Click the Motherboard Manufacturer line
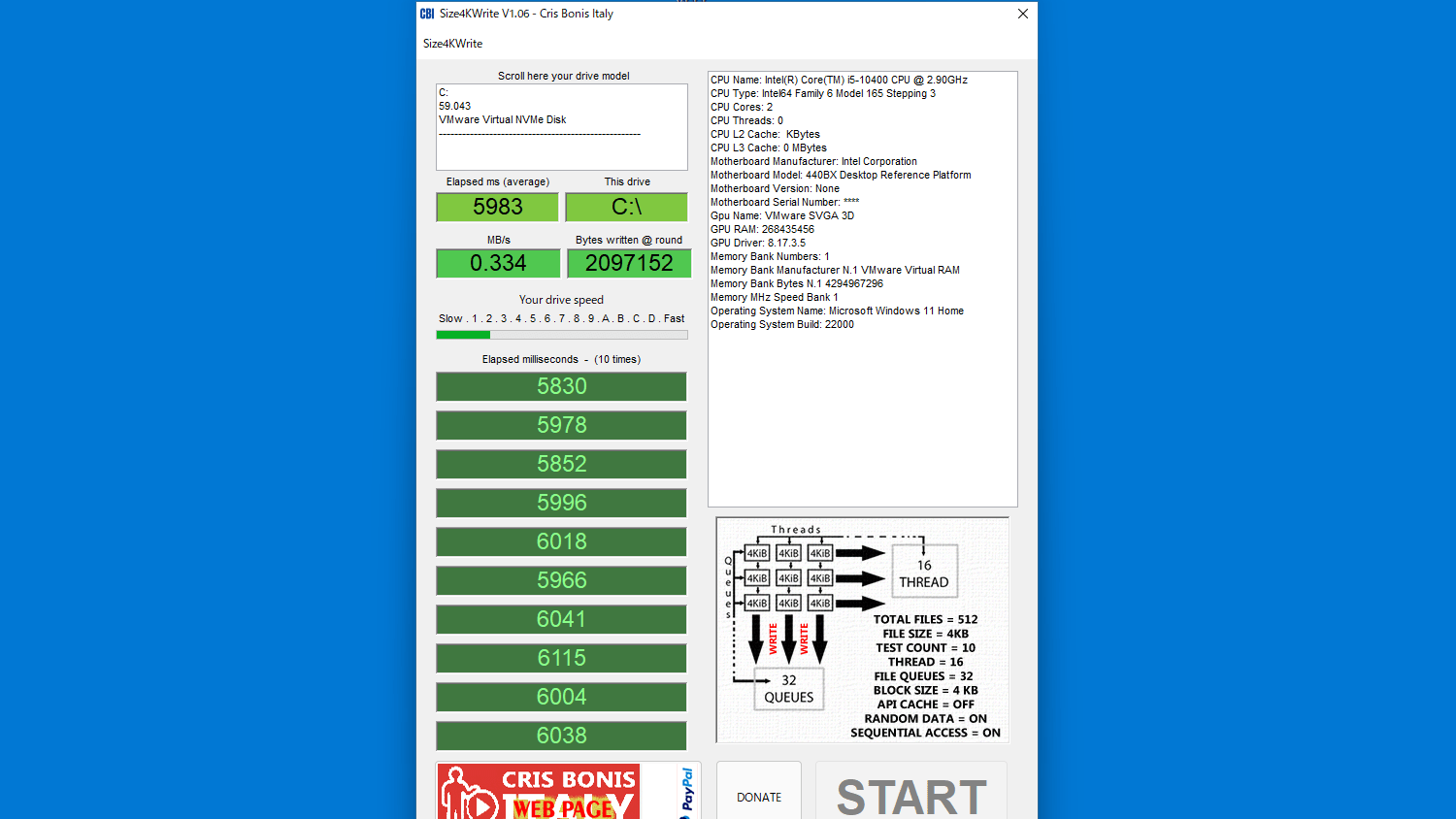 [x=813, y=161]
